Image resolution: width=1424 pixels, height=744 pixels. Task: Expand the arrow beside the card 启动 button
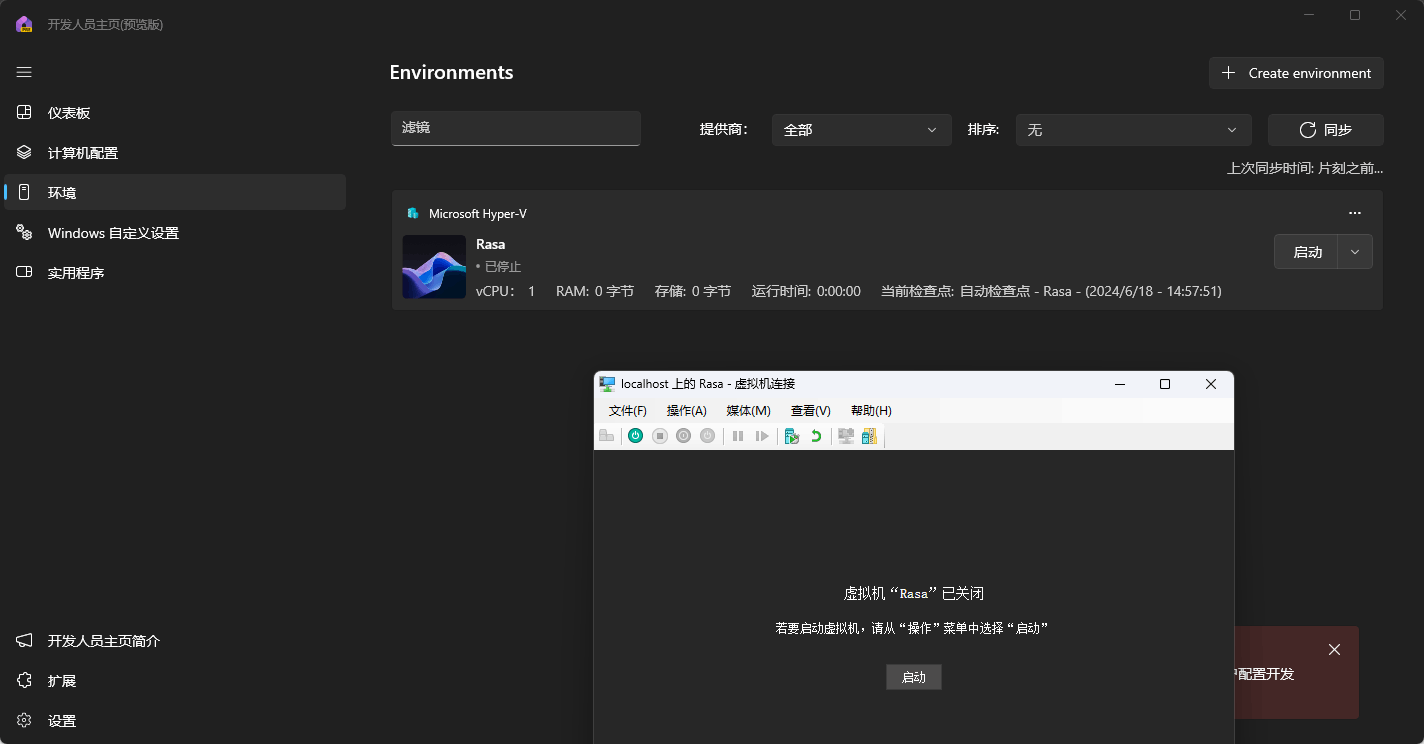(1355, 252)
